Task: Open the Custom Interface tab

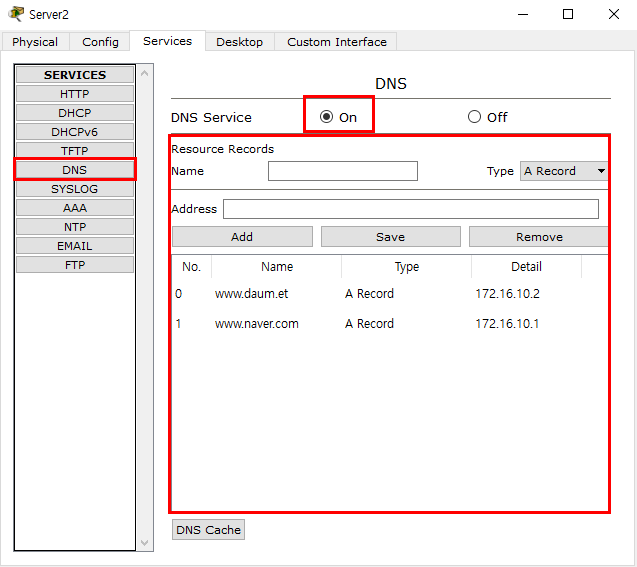Action: pos(336,42)
